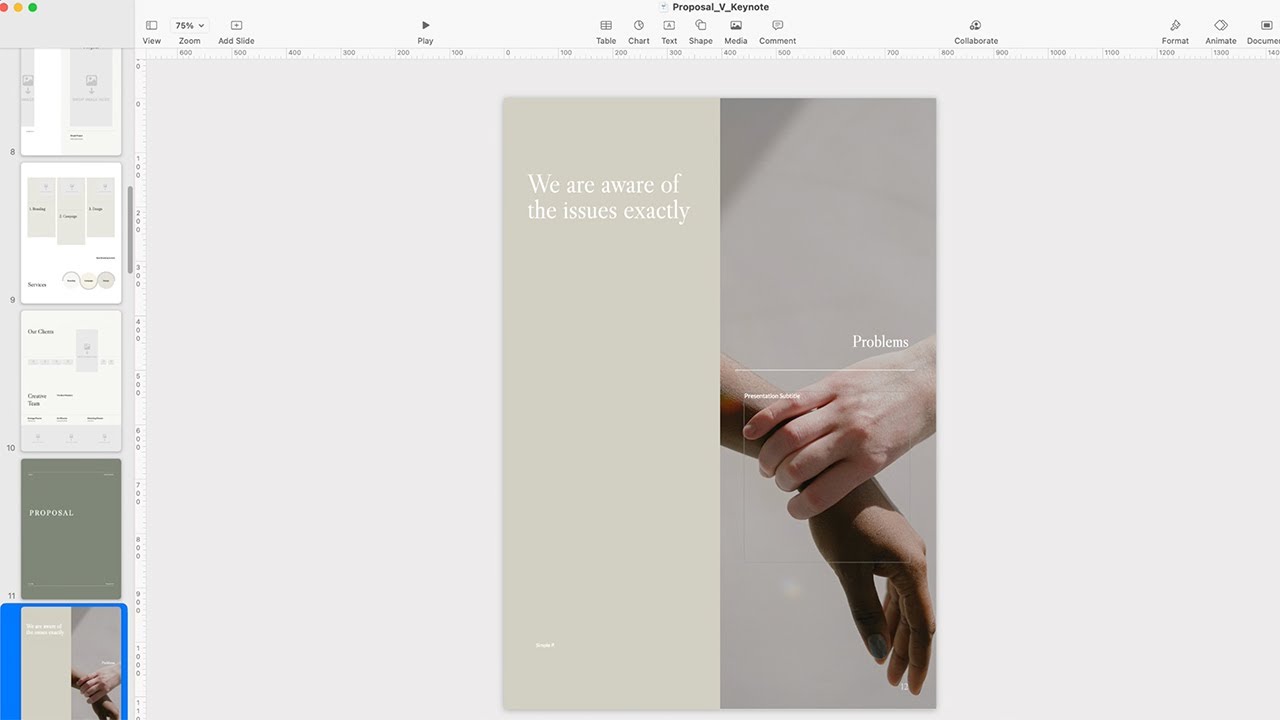The height and width of the screenshot is (720, 1280).
Task: Open the 75% zoom dropdown
Action: (x=189, y=25)
